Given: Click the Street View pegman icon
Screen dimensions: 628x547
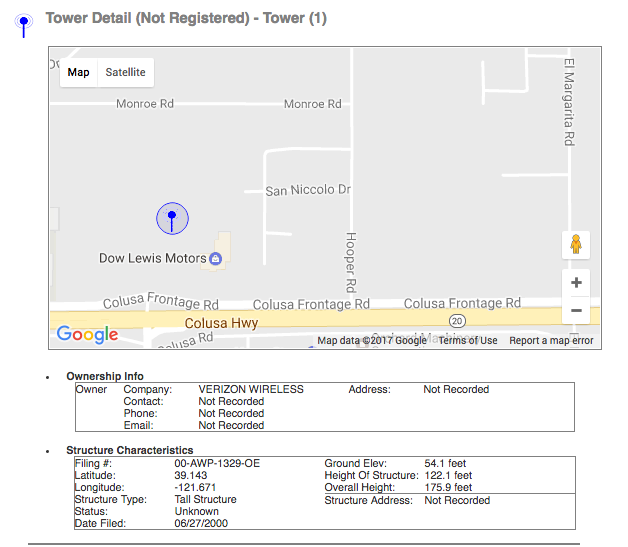Looking at the screenshot, I should point(576,244).
